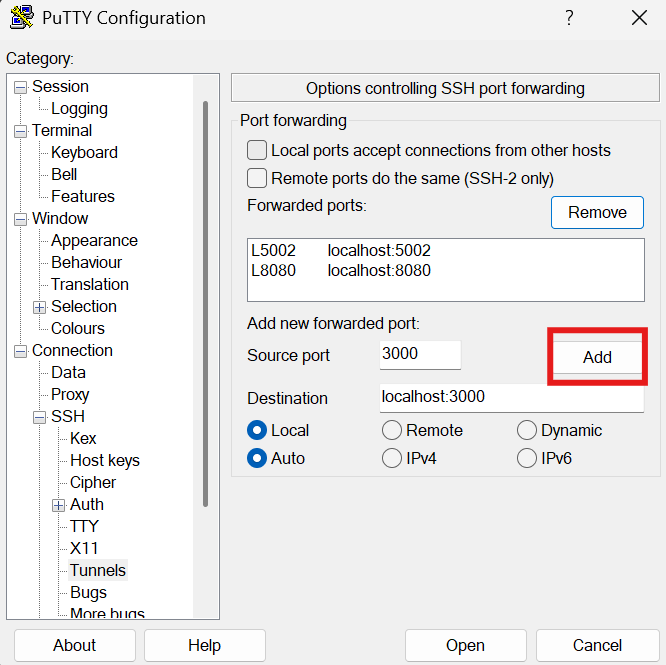Screen dimensions: 666x665
Task: Open the Kex category
Action: pos(83,439)
